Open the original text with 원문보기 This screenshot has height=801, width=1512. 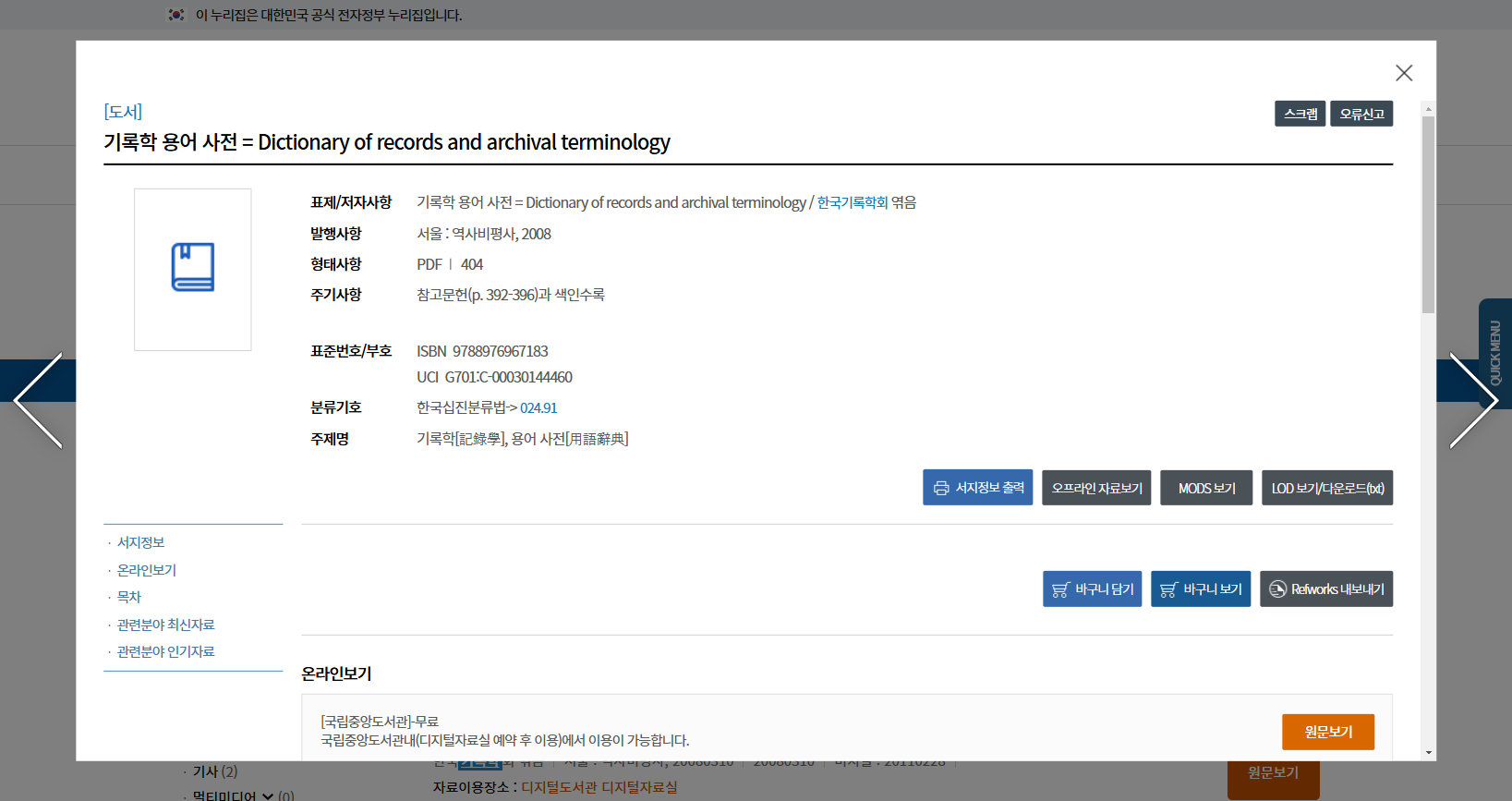click(x=1327, y=732)
